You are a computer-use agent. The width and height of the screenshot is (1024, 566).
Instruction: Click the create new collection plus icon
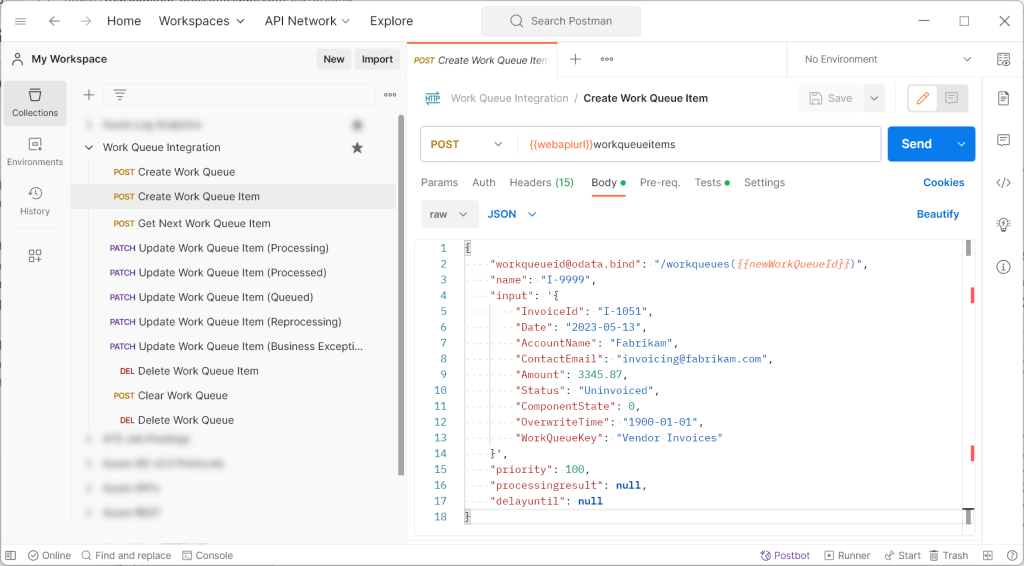point(89,95)
